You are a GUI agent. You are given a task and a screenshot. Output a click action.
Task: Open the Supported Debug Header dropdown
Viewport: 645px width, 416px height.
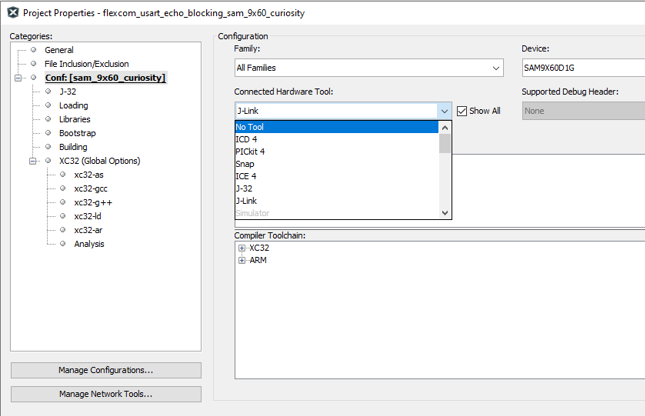pos(582,111)
